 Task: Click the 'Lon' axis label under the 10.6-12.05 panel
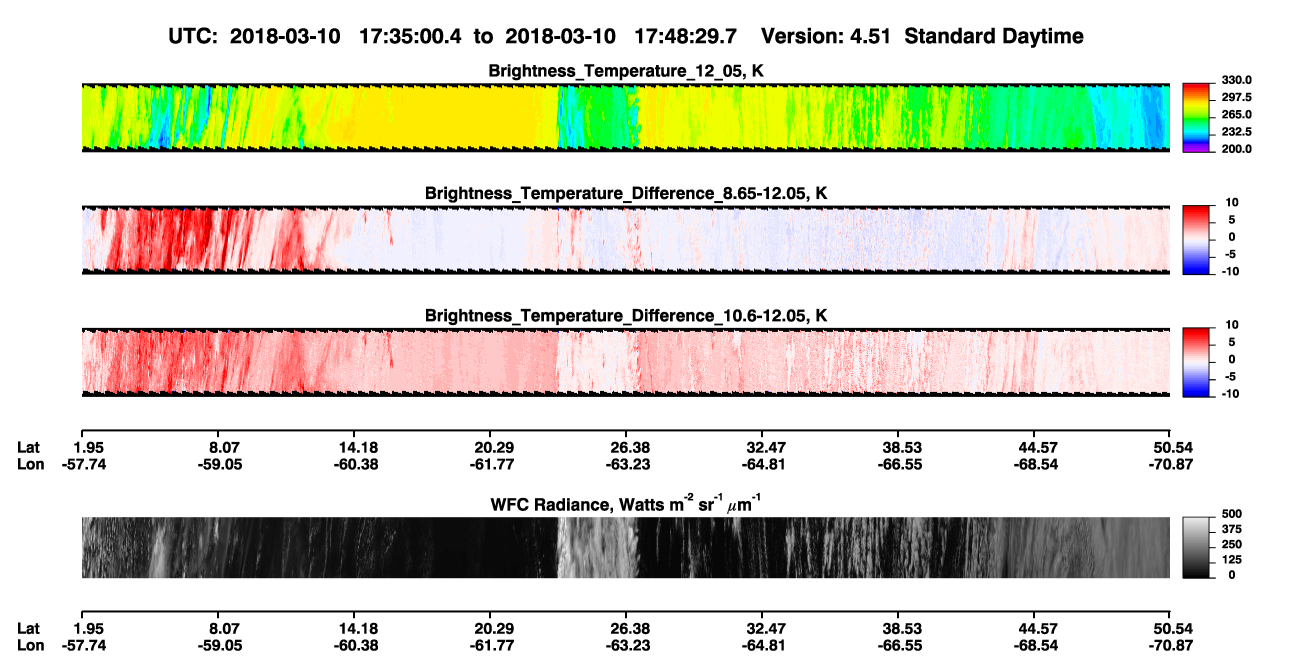(x=30, y=464)
